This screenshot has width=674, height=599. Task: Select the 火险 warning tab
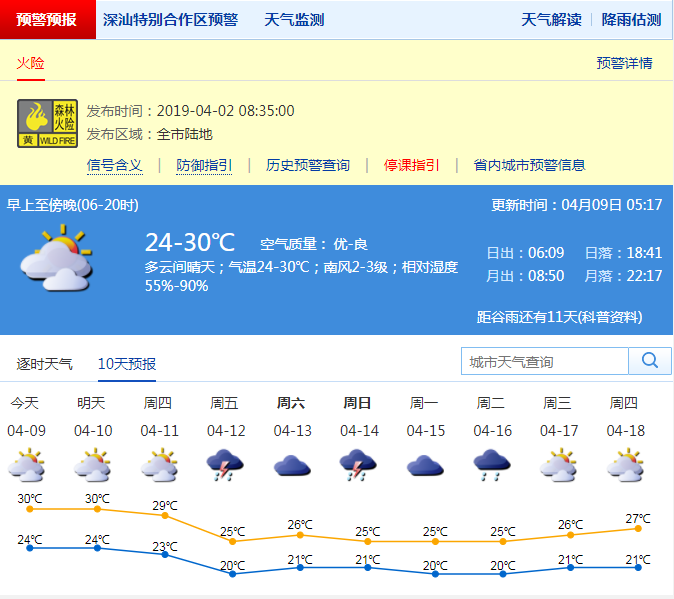[31, 63]
